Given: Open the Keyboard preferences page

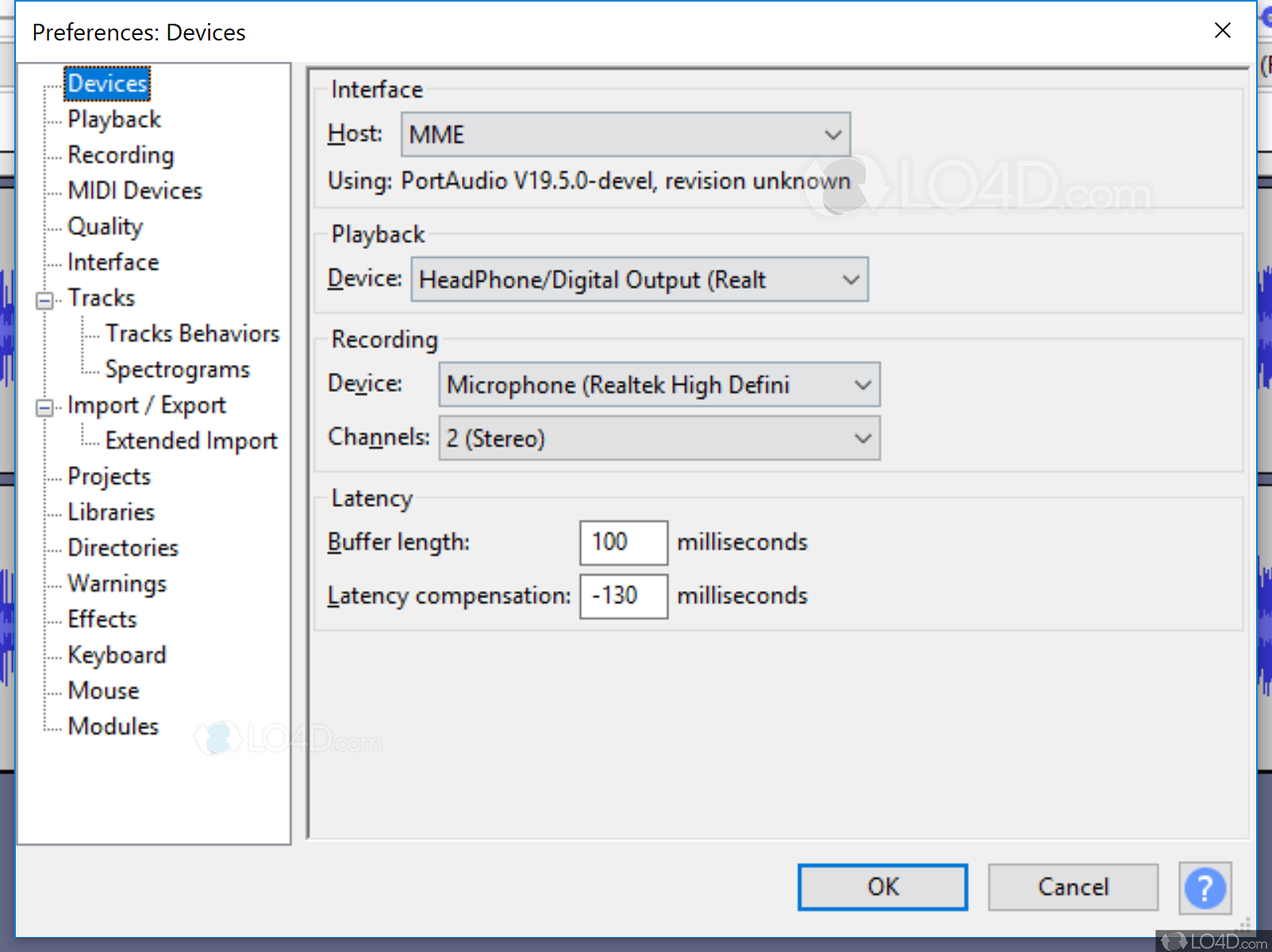Looking at the screenshot, I should click(117, 655).
